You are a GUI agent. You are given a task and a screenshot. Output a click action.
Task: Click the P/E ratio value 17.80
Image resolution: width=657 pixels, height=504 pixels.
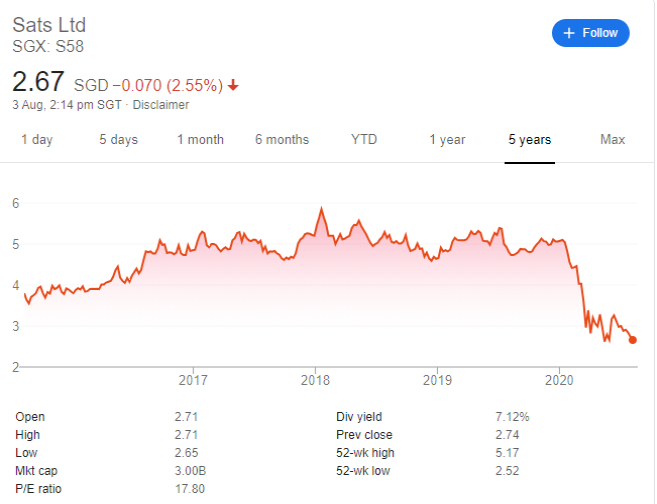tap(189, 489)
